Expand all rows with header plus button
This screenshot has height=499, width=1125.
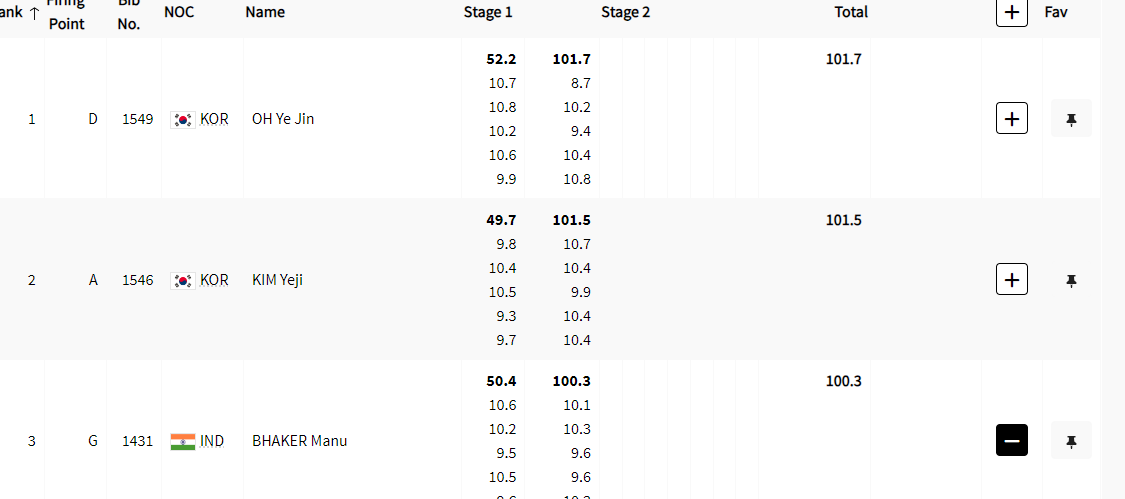point(1012,12)
